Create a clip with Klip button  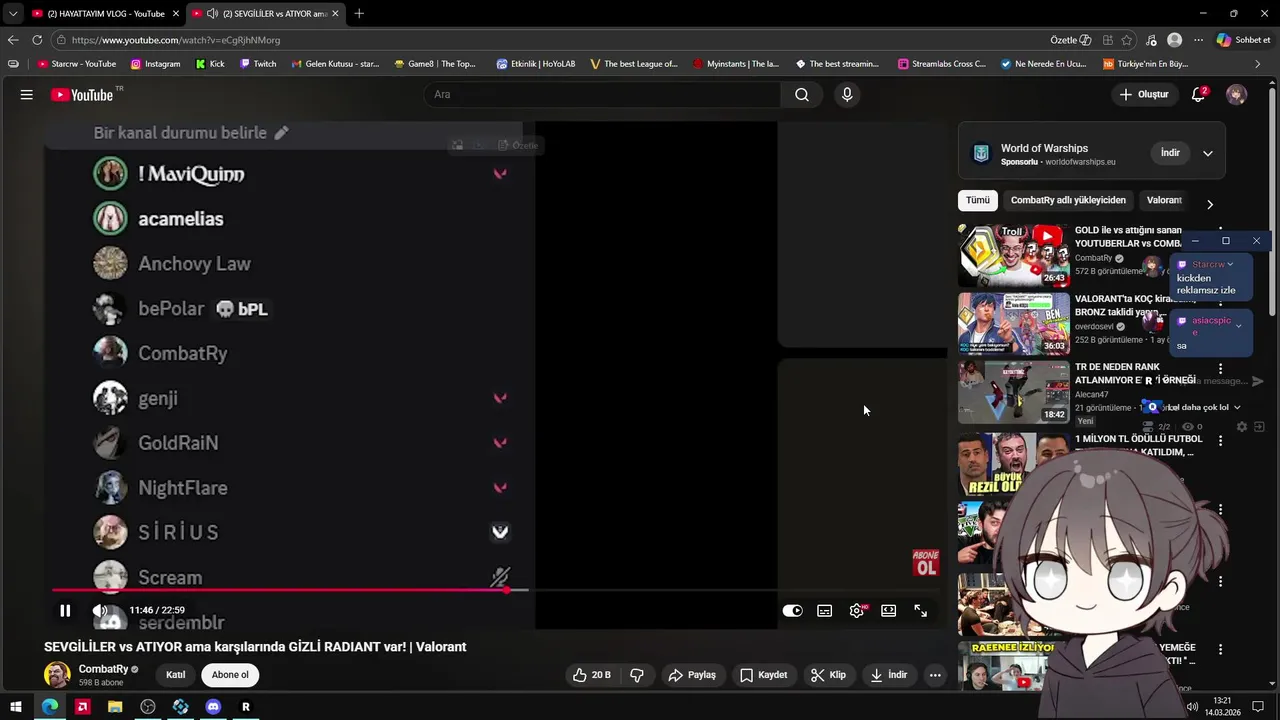pos(828,675)
